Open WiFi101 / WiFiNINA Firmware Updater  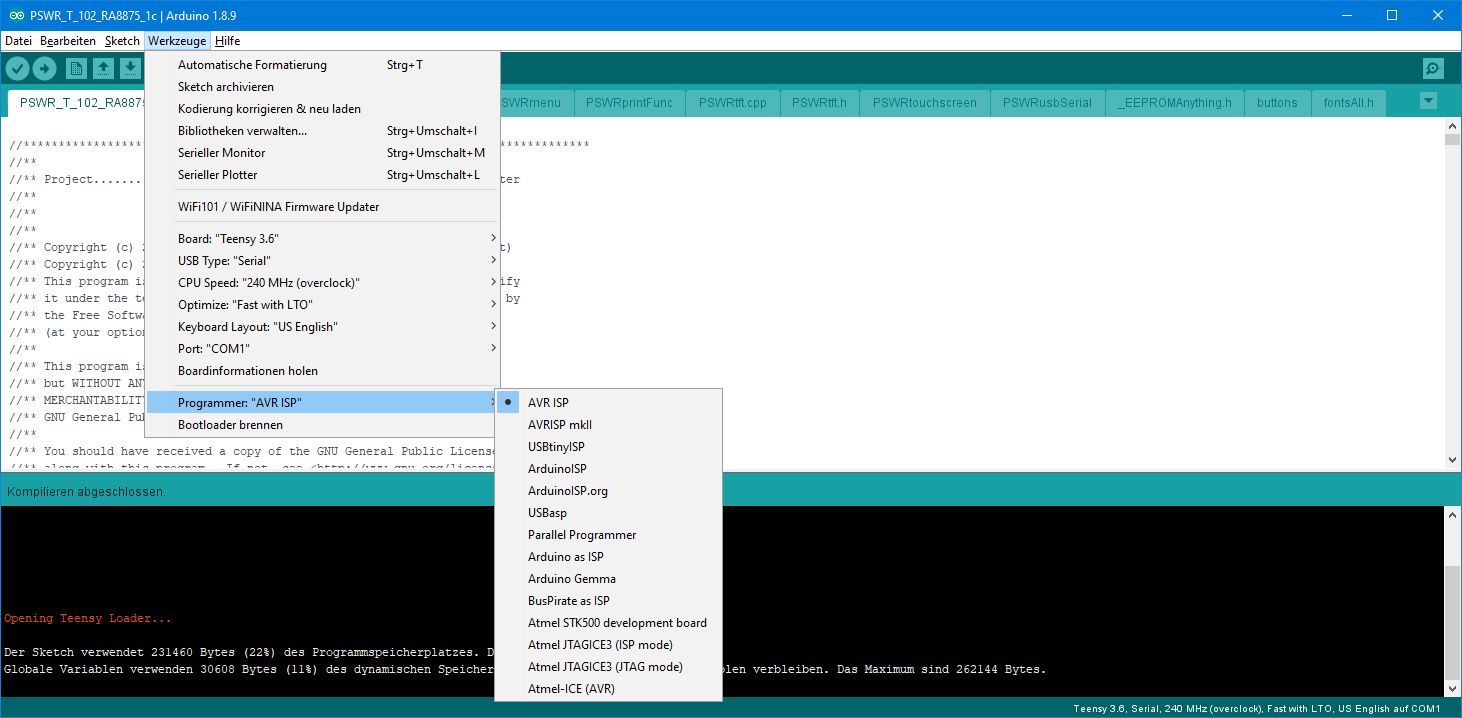click(322, 207)
